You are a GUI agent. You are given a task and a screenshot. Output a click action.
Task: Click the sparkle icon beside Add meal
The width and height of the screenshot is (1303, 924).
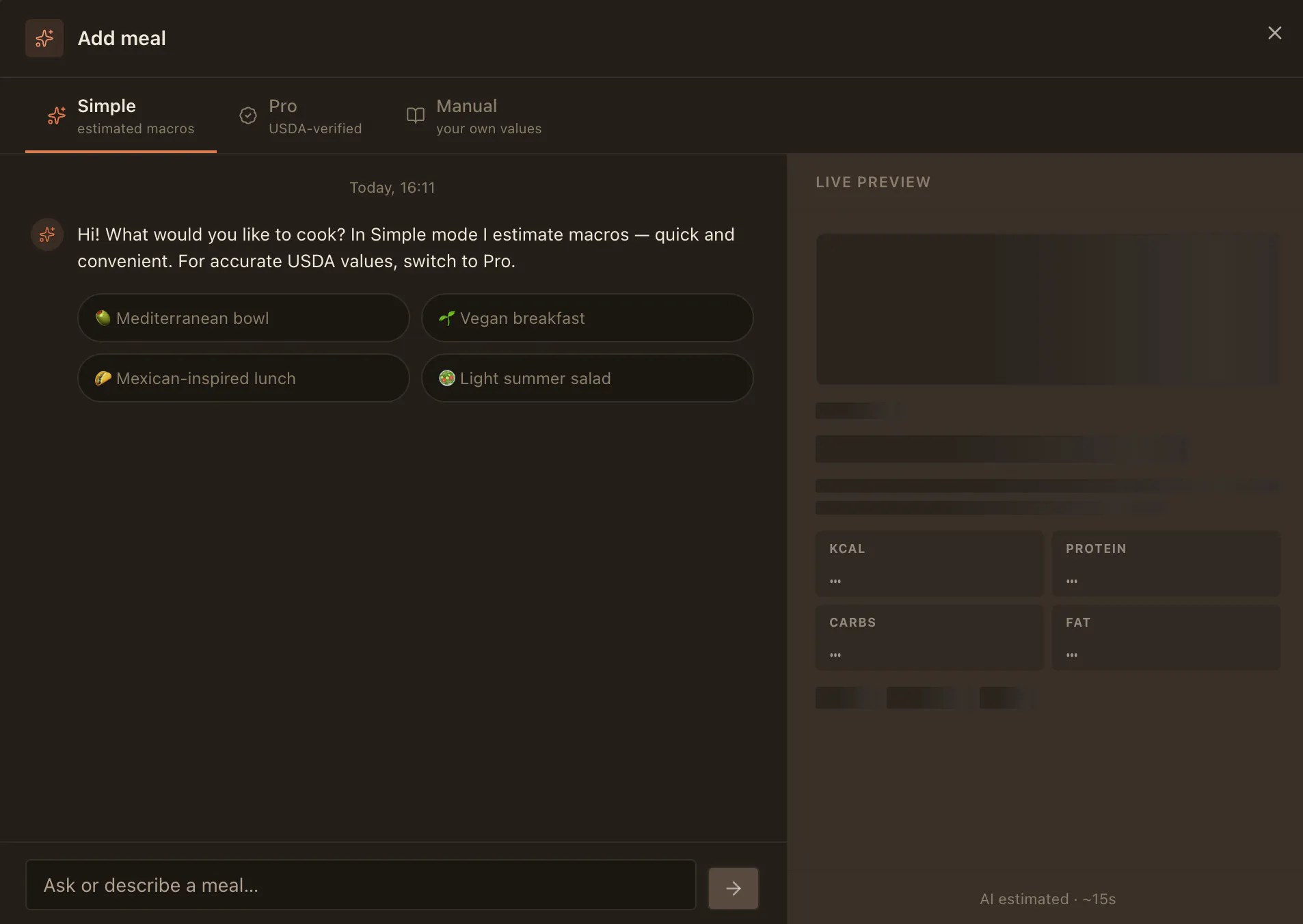(44, 38)
